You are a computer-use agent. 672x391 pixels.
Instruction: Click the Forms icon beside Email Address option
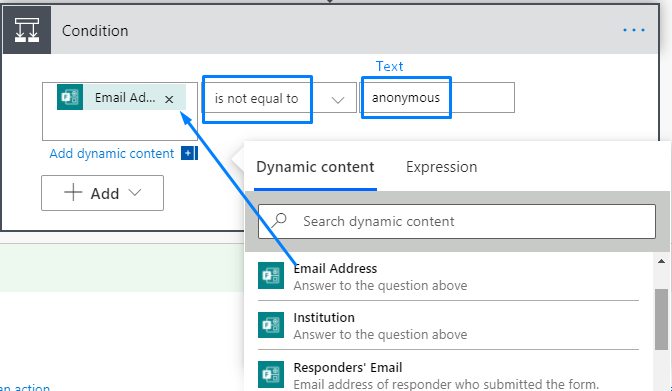point(271,275)
